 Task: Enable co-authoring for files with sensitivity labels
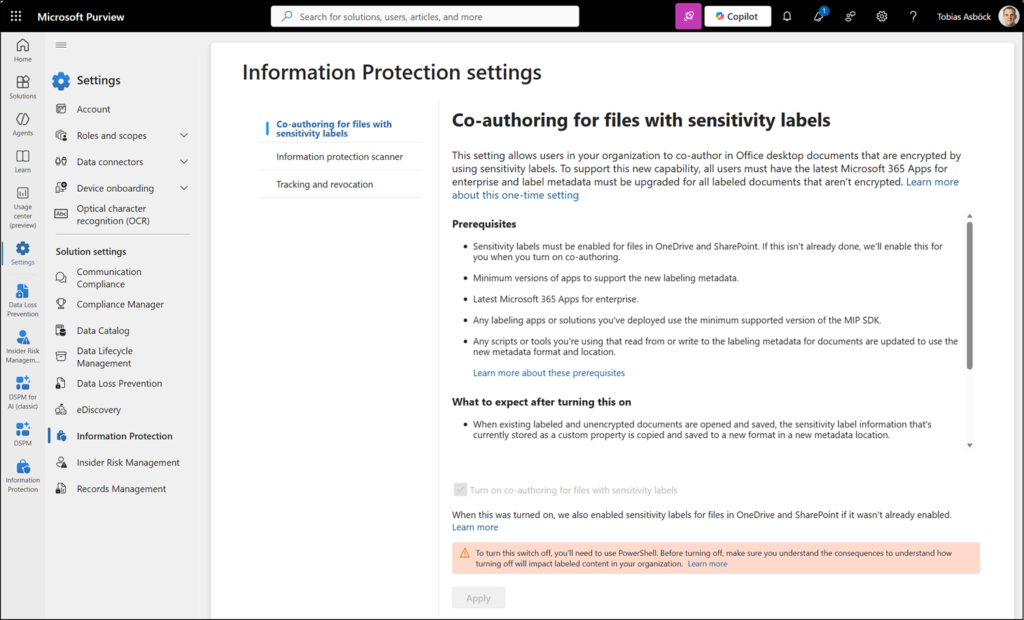(460, 489)
